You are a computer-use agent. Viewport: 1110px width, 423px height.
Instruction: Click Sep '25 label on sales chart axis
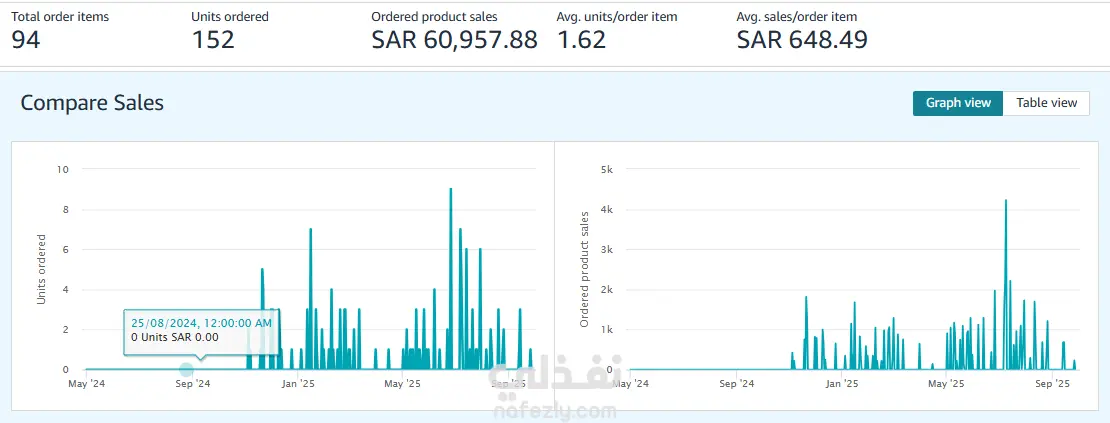pyautogui.click(x=1051, y=383)
